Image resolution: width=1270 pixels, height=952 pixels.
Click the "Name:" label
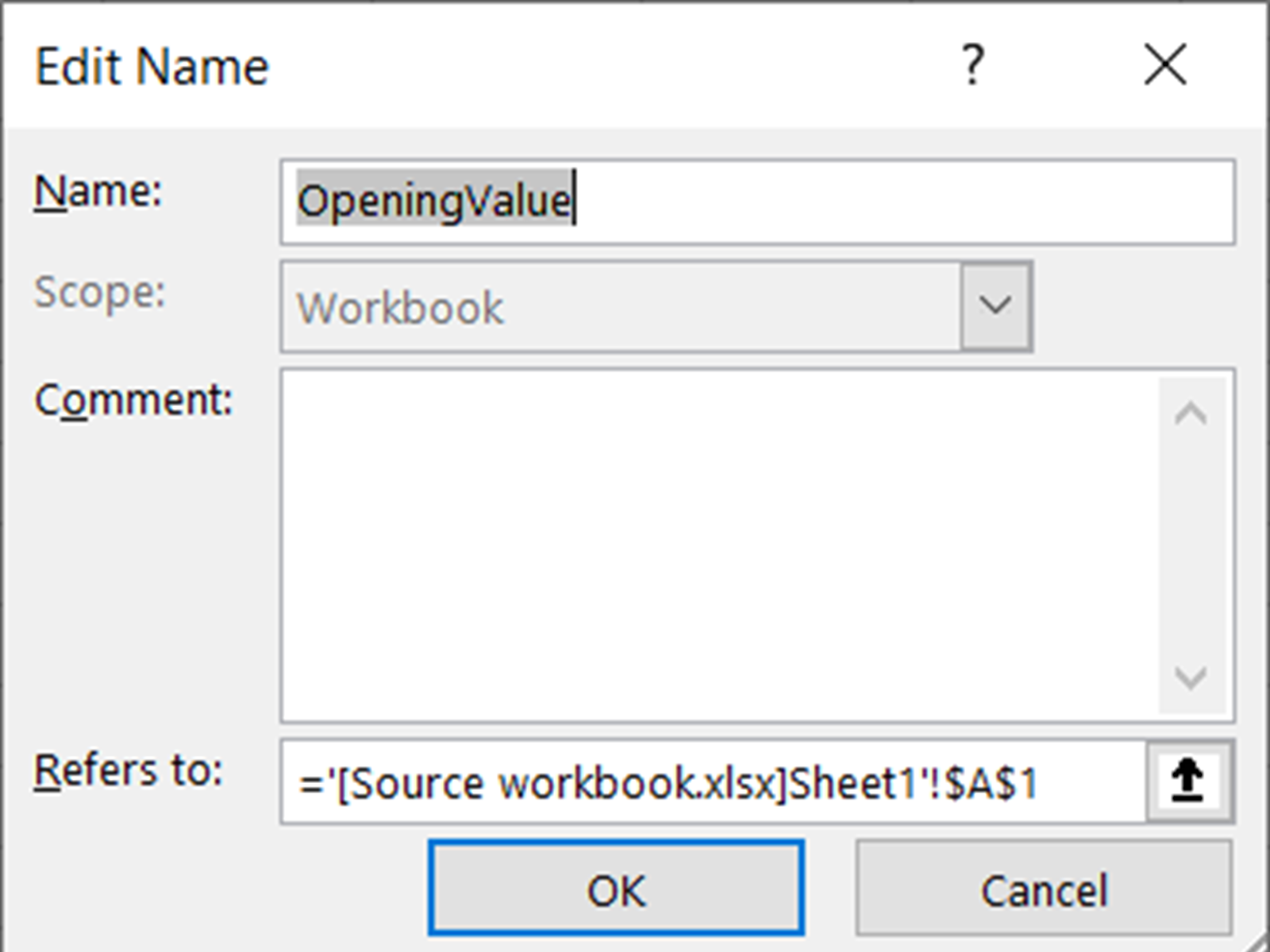click(98, 191)
